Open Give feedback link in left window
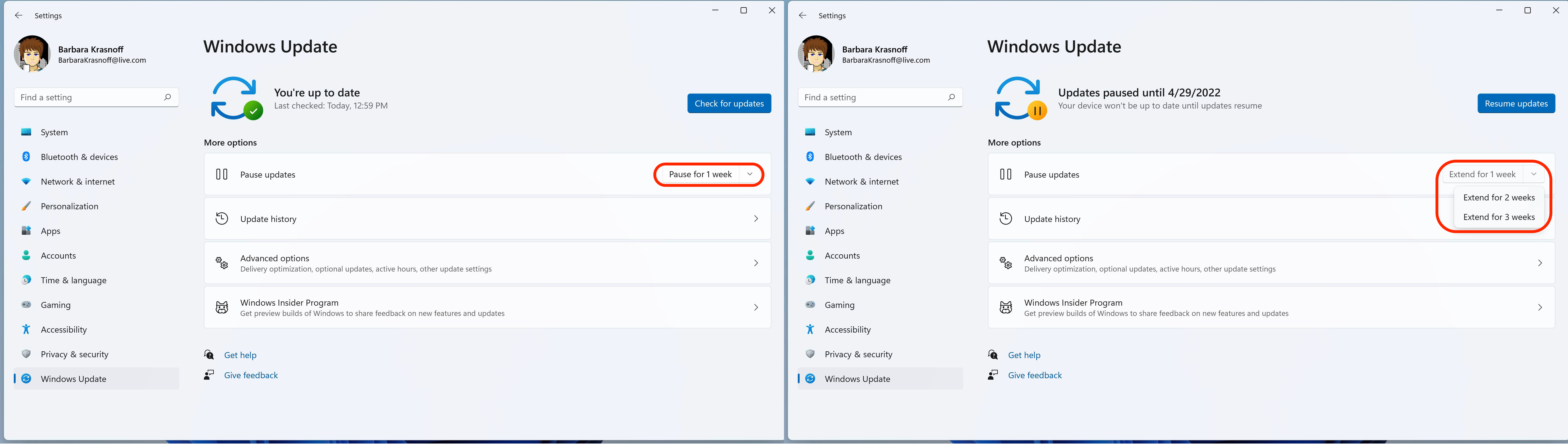The height and width of the screenshot is (444, 1568). pyautogui.click(x=251, y=375)
